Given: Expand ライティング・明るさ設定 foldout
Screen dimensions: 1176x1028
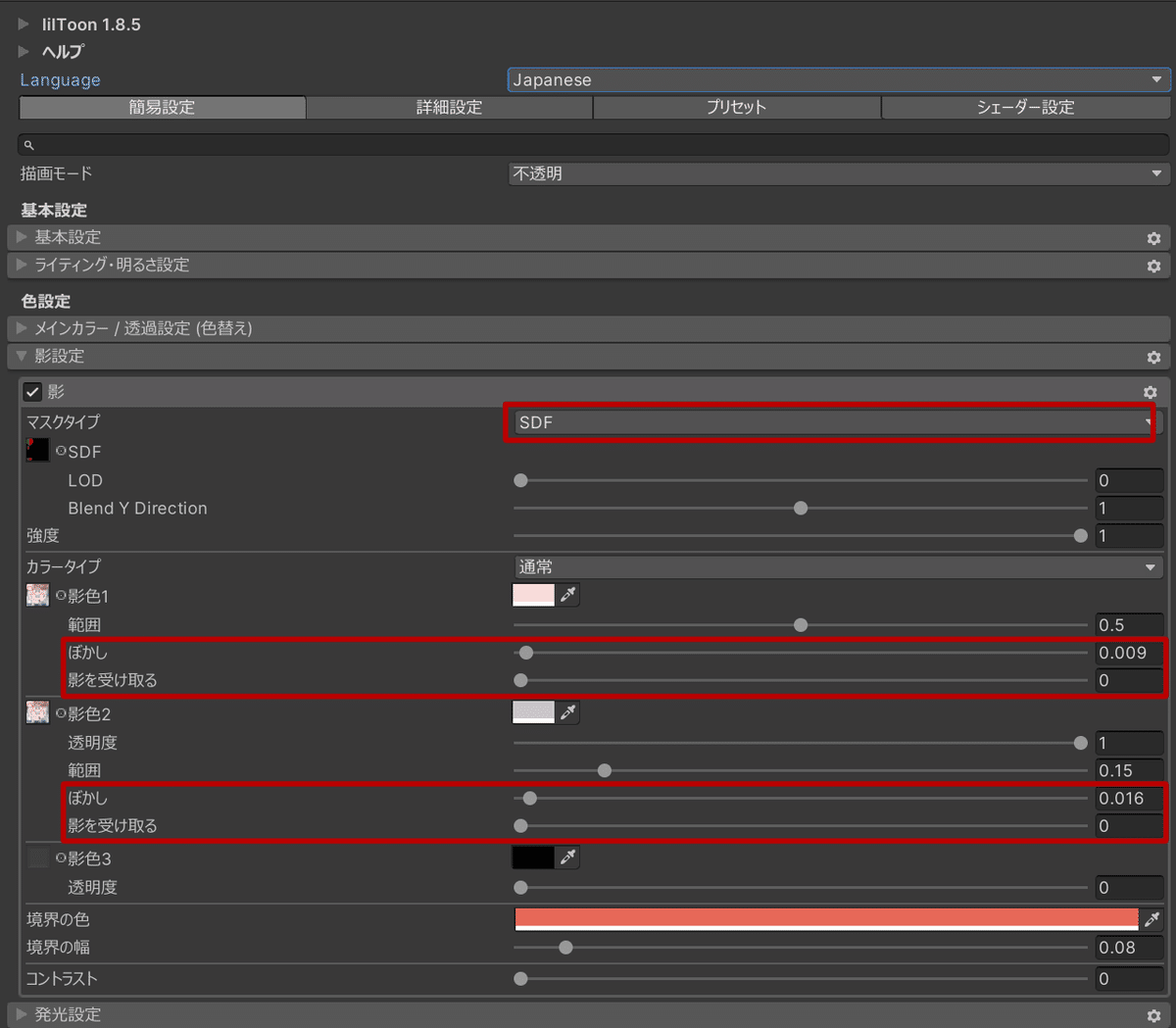Looking at the screenshot, I should 22,265.
